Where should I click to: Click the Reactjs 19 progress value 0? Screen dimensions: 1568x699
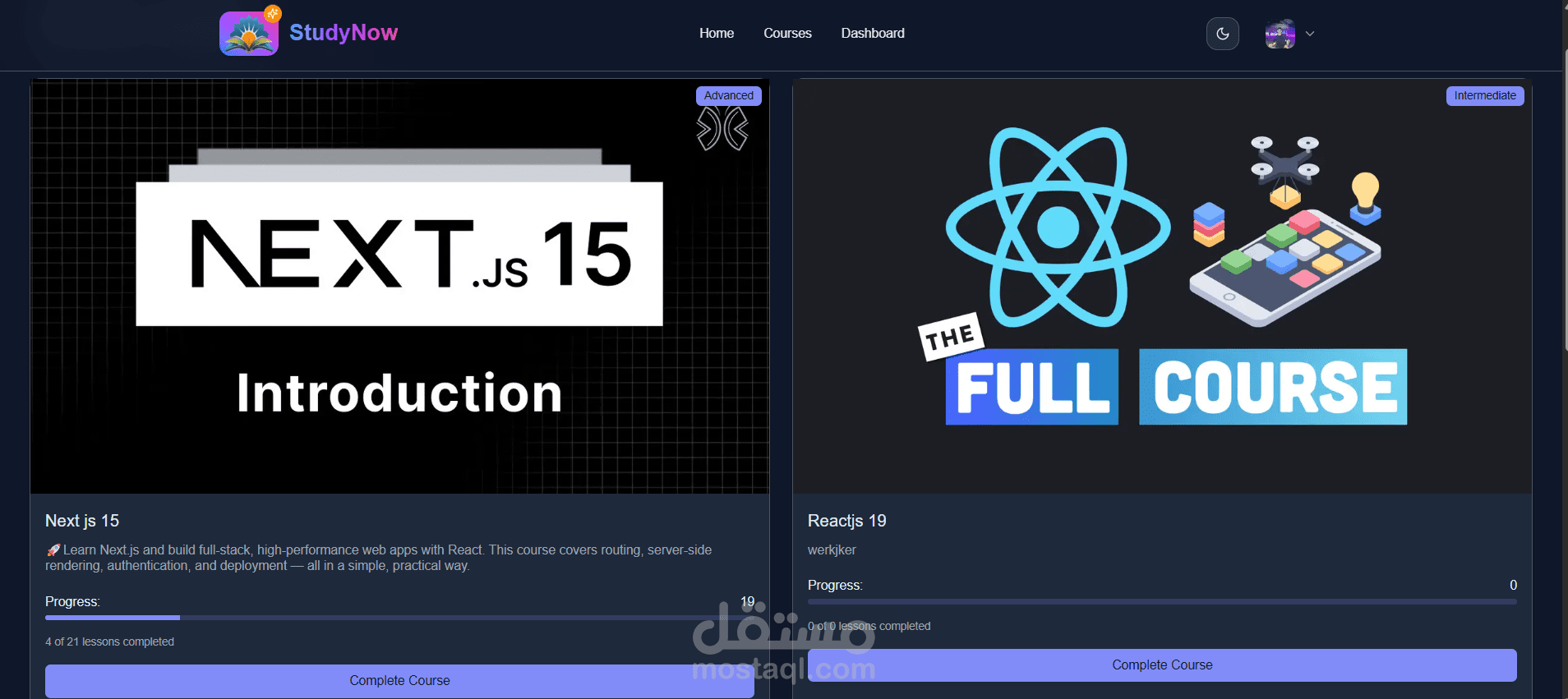(x=1513, y=585)
